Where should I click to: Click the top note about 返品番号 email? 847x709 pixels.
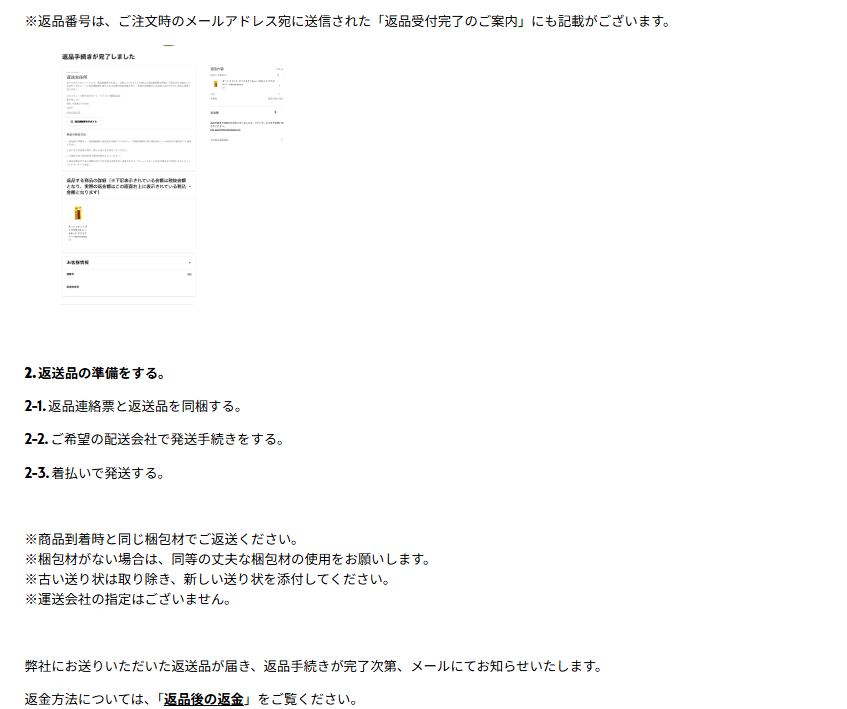[347, 21]
